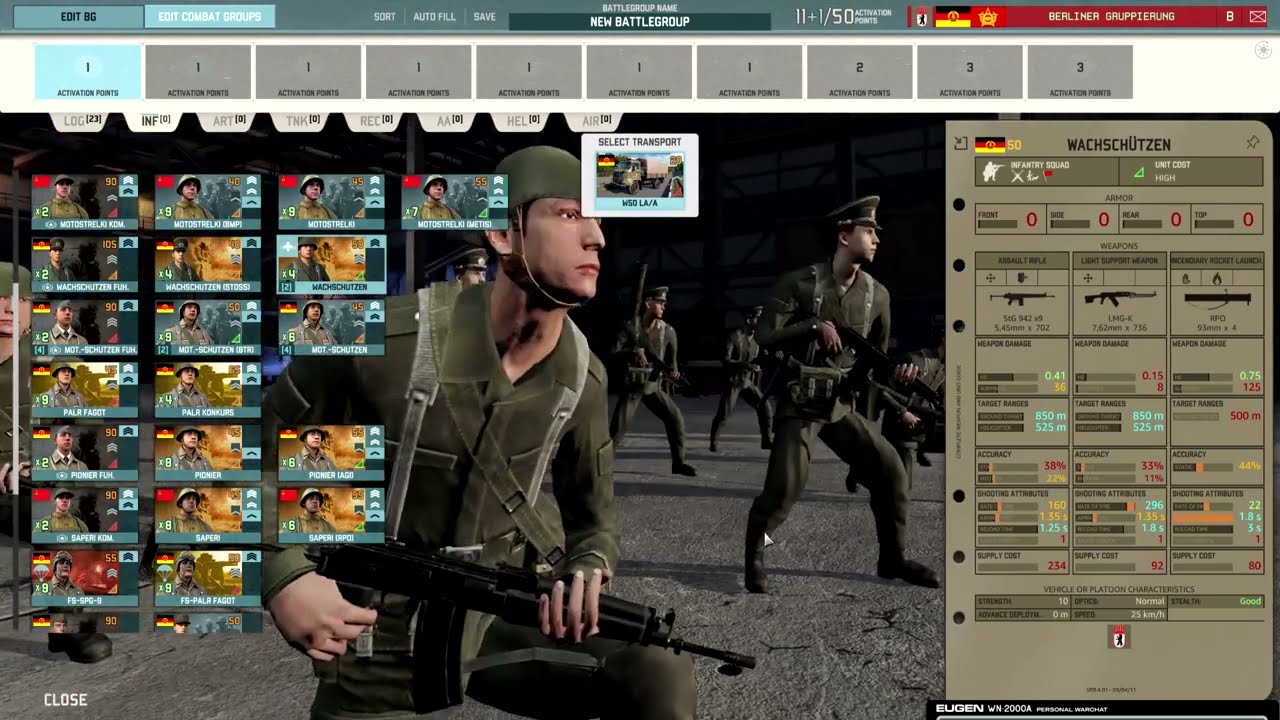Close the deck editor with CLOSE

[x=66, y=700]
